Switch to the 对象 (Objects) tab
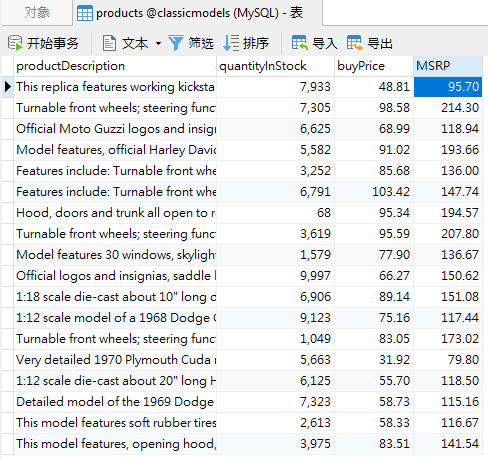488x459 pixels. pyautogui.click(x=37, y=13)
